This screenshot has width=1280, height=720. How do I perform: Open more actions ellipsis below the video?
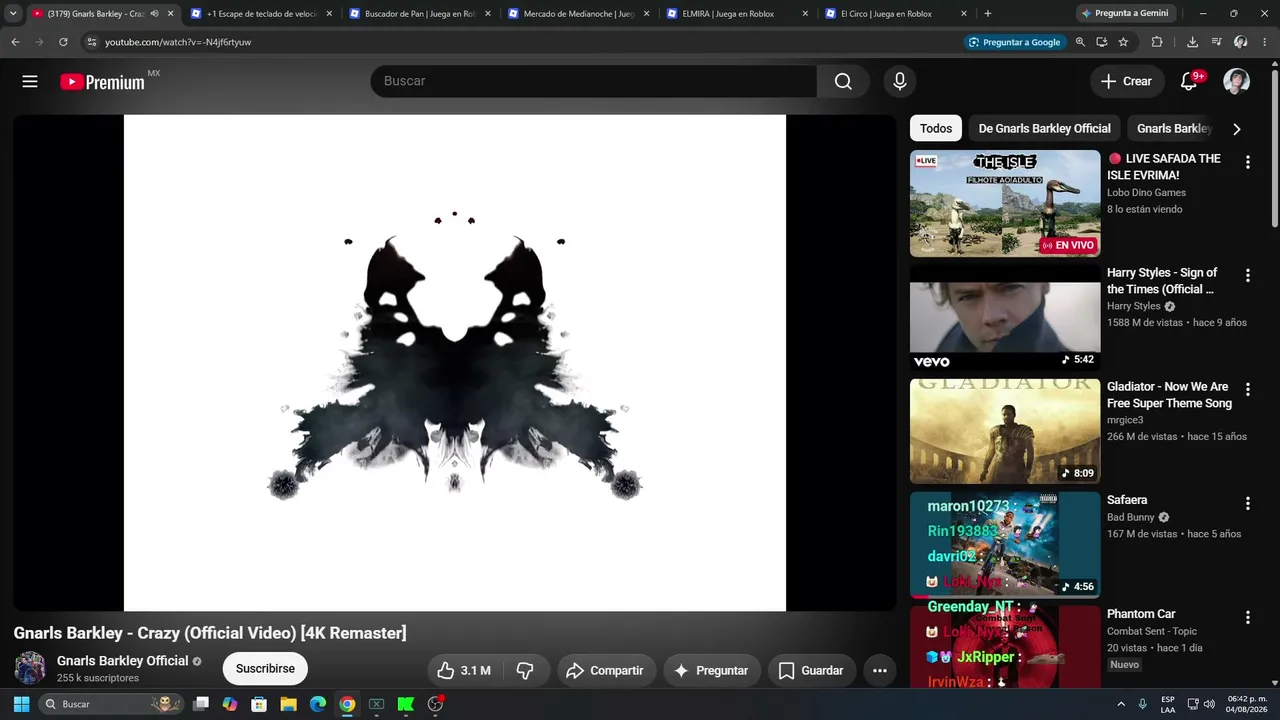[x=880, y=670]
